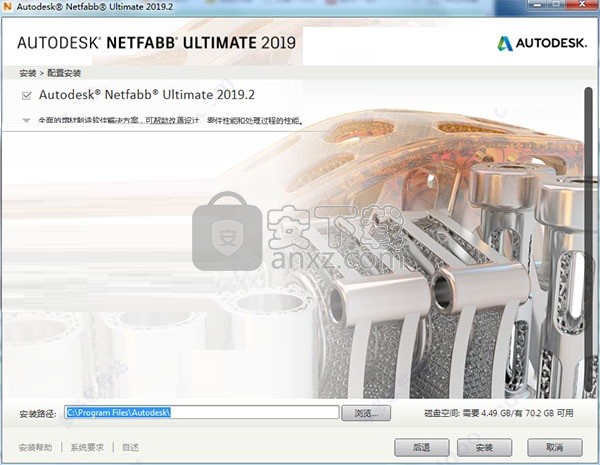
Task: Expand the Netfabb product description arrow
Action: (26, 121)
